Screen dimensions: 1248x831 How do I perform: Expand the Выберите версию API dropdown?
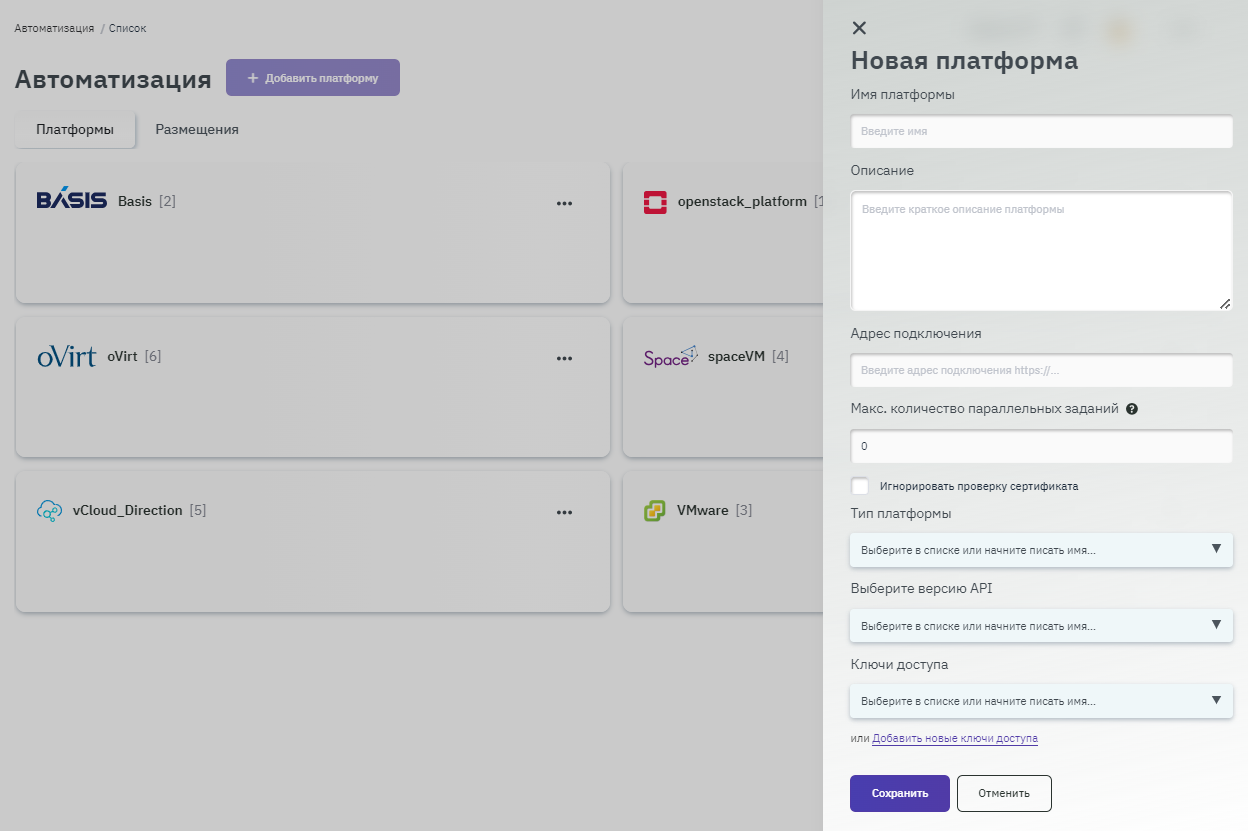(x=1040, y=626)
